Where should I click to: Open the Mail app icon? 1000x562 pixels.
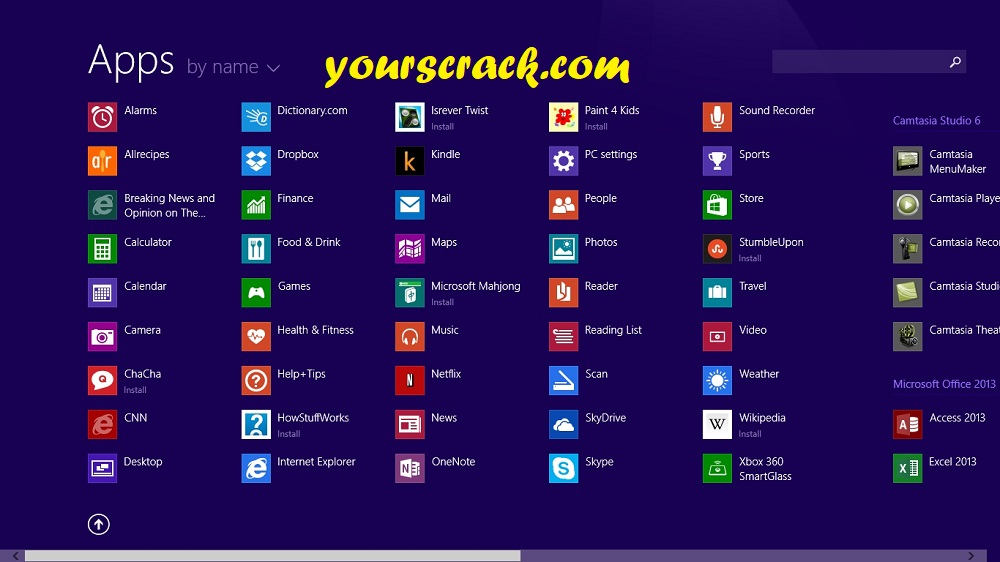point(409,205)
